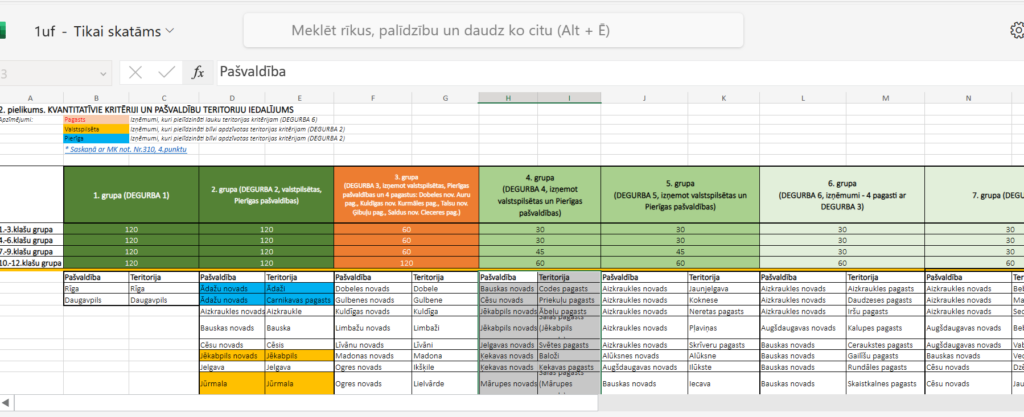
Task: Click the formula bar showing 'Pašvaldība'
Action: pyautogui.click(x=600, y=72)
